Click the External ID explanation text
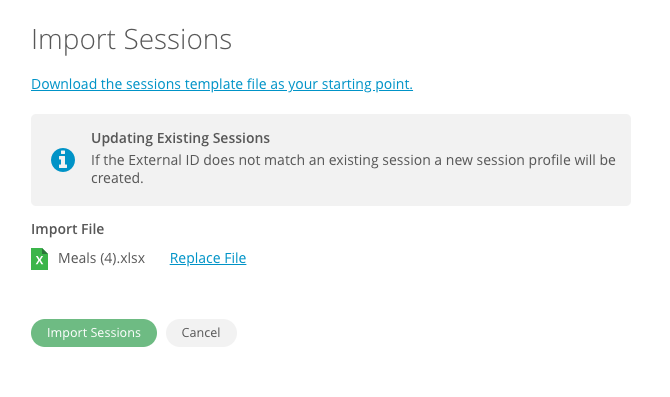This screenshot has height=397, width=670. point(353,169)
